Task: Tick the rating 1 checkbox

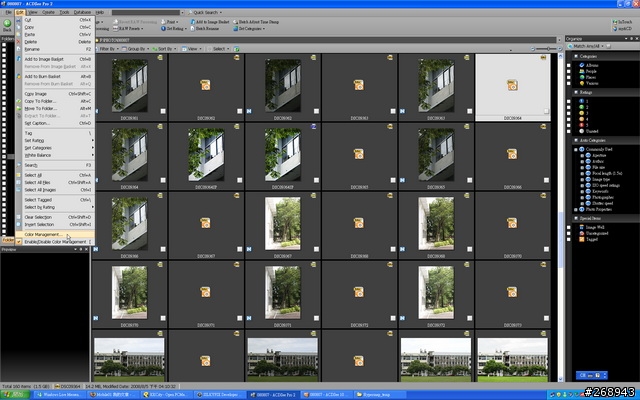Action: [569, 101]
